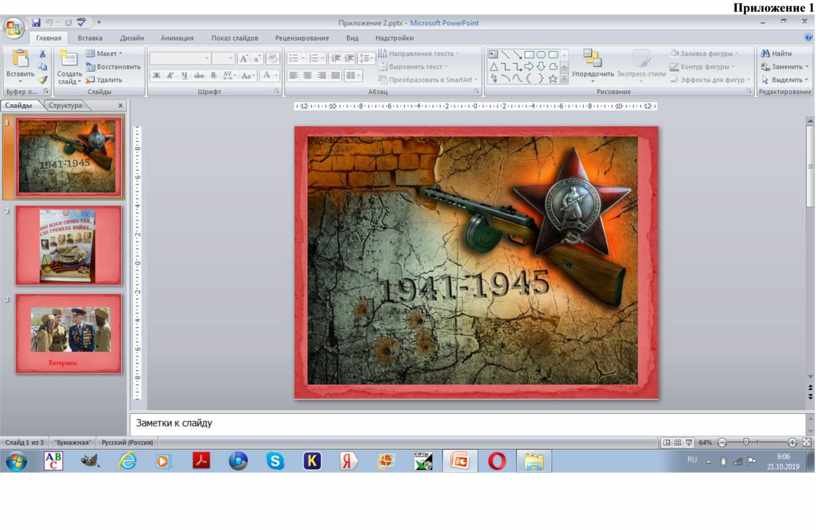Screen dimensions: 816x530
Task: Toggle Center text alignment
Action: pyautogui.click(x=308, y=76)
